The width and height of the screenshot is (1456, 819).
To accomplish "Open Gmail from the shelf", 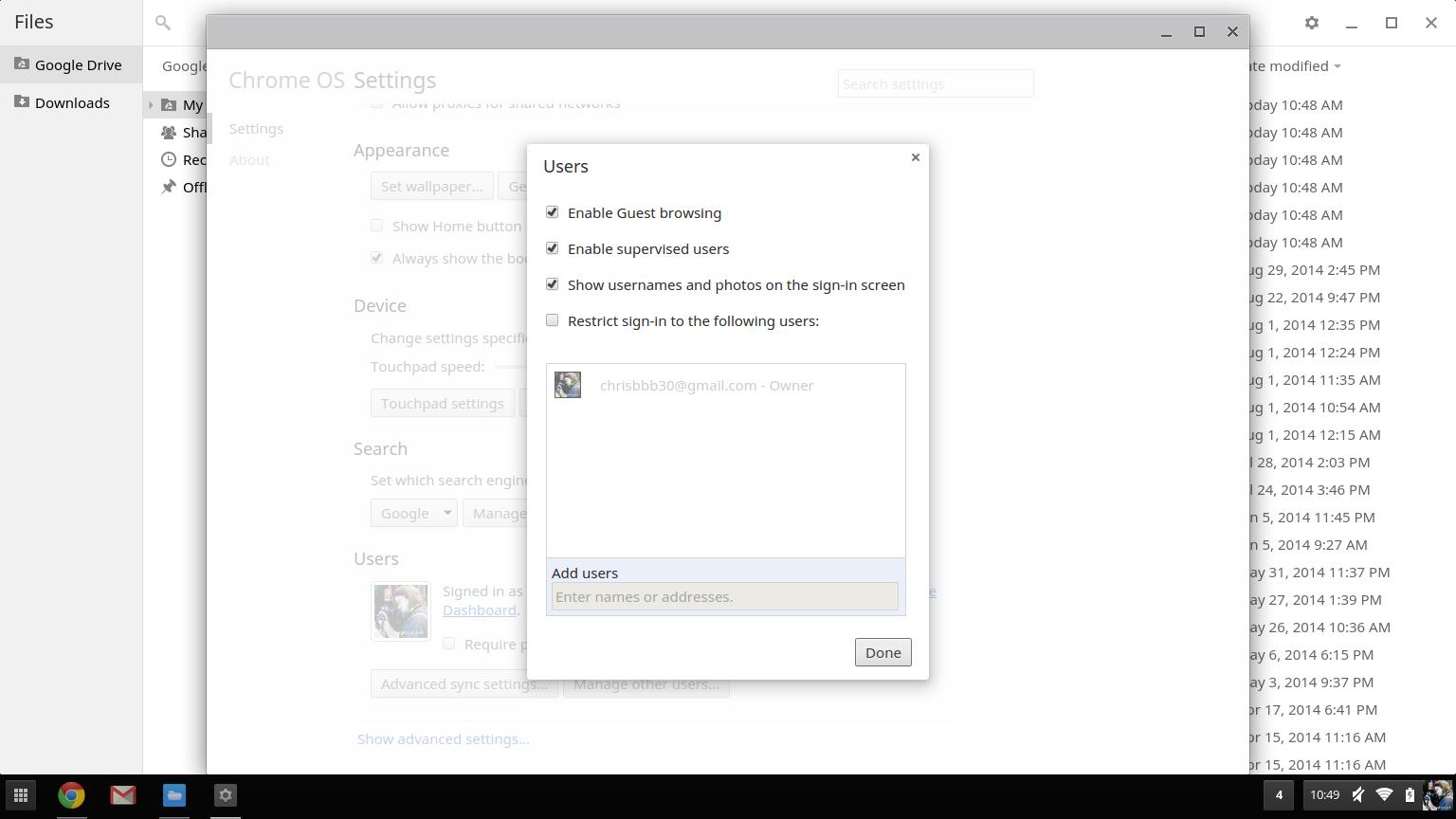I will pyautogui.click(x=122, y=795).
